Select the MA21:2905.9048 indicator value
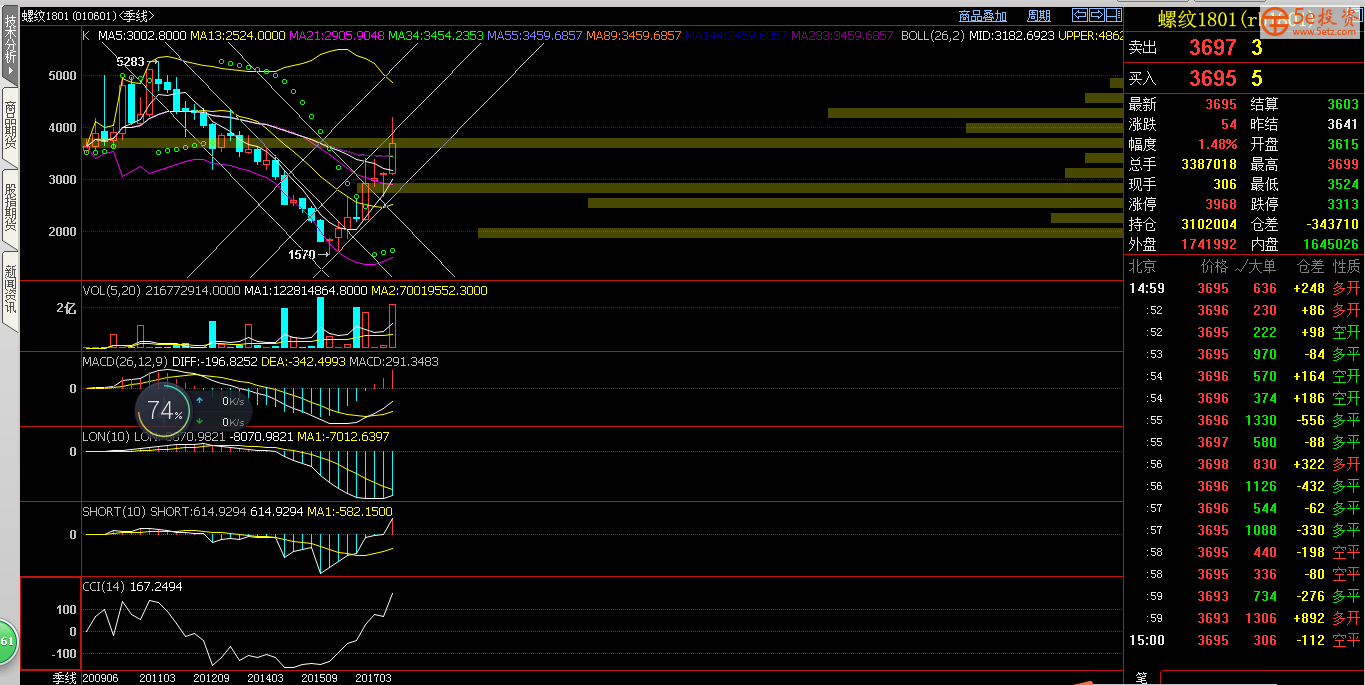 337,35
